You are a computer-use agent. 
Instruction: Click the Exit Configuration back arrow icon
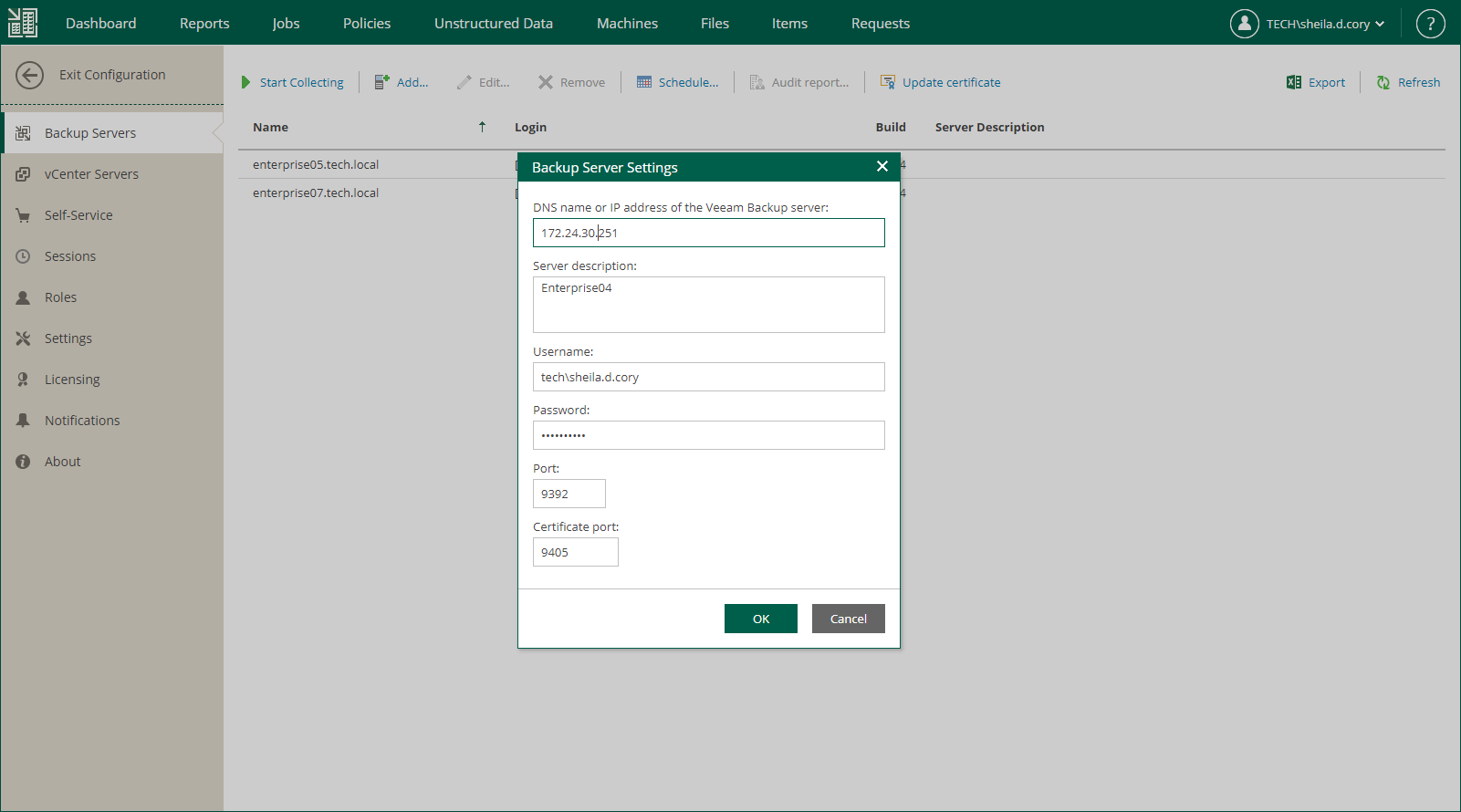click(x=29, y=75)
